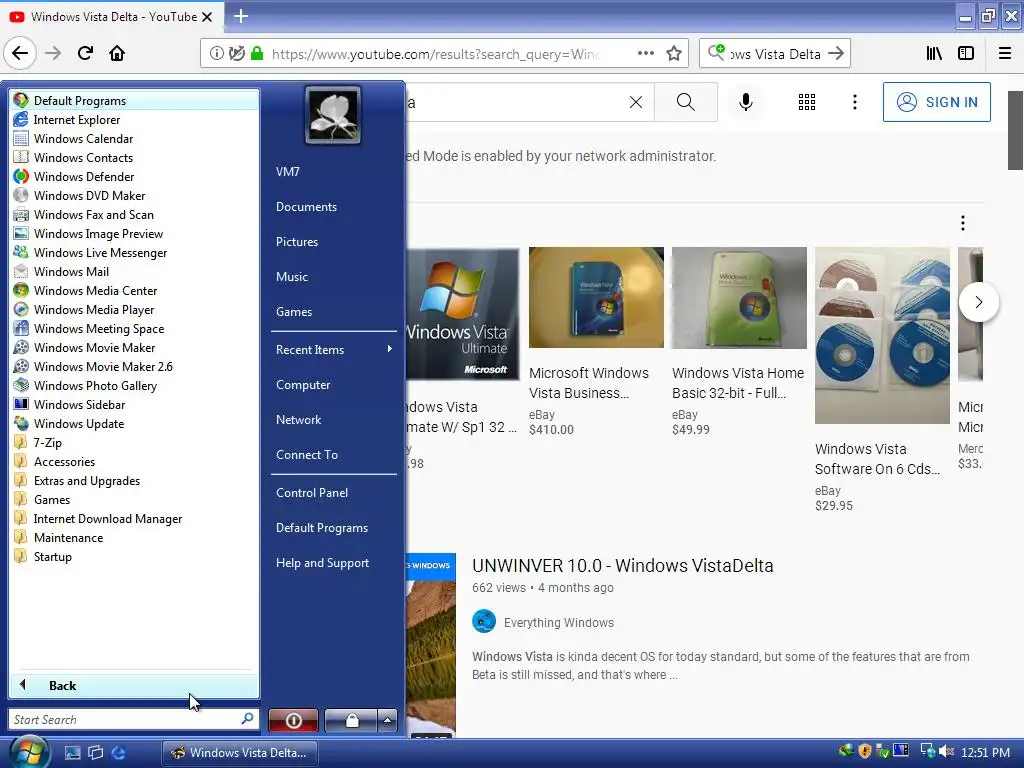Click the YouTube search magnifier button
This screenshot has height=768, width=1024.
[x=686, y=102]
